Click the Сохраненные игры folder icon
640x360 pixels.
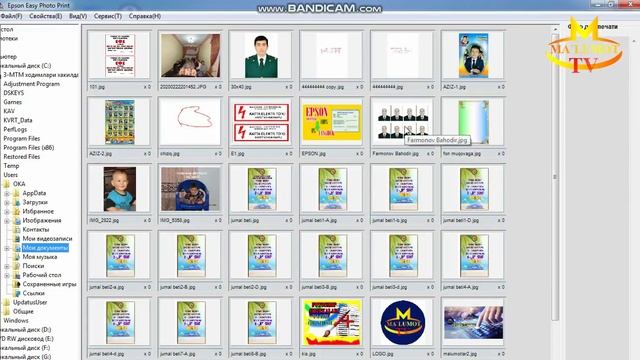coord(16,284)
